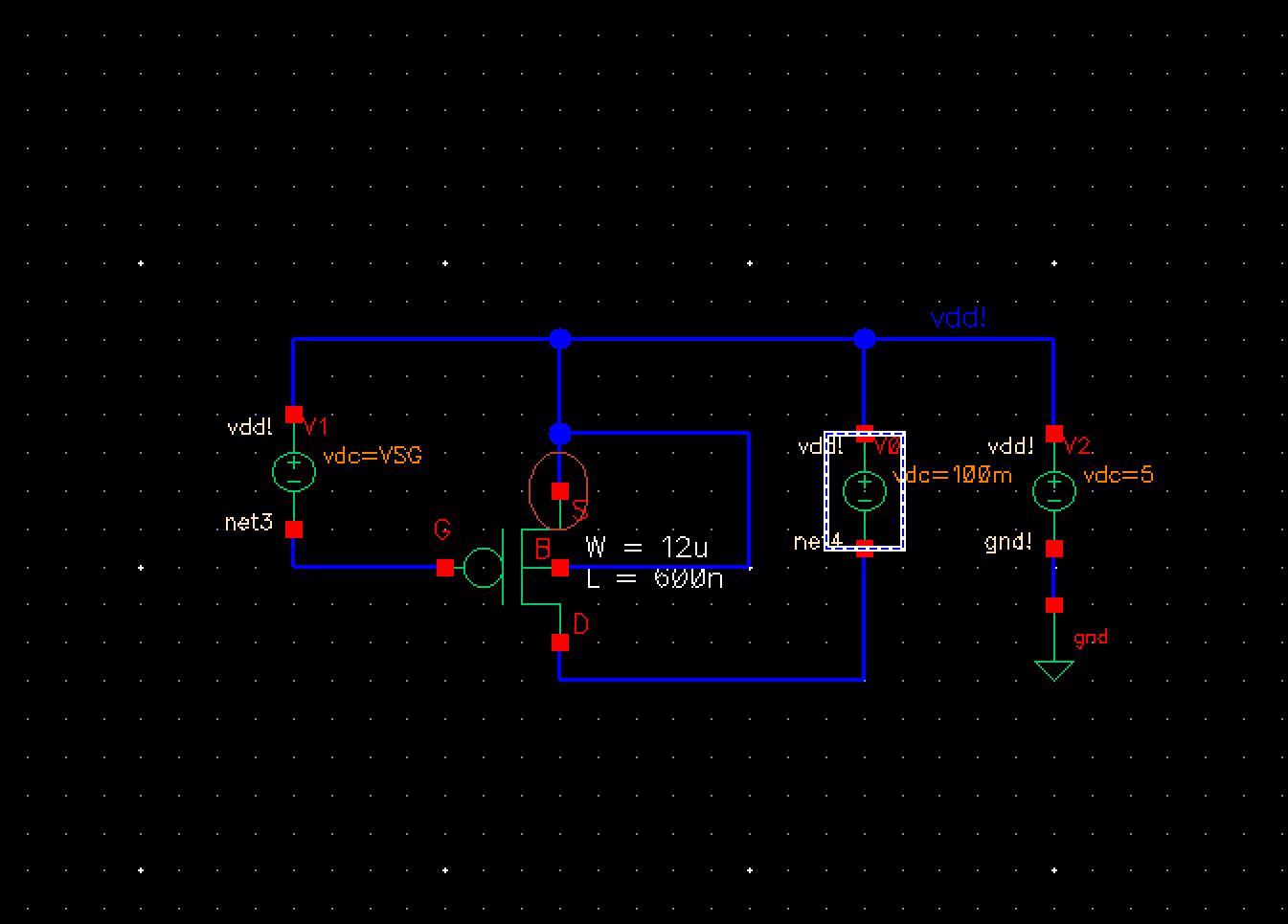Click the V2 instance name
Viewport: 1288px width, 924px height.
[x=1077, y=446]
